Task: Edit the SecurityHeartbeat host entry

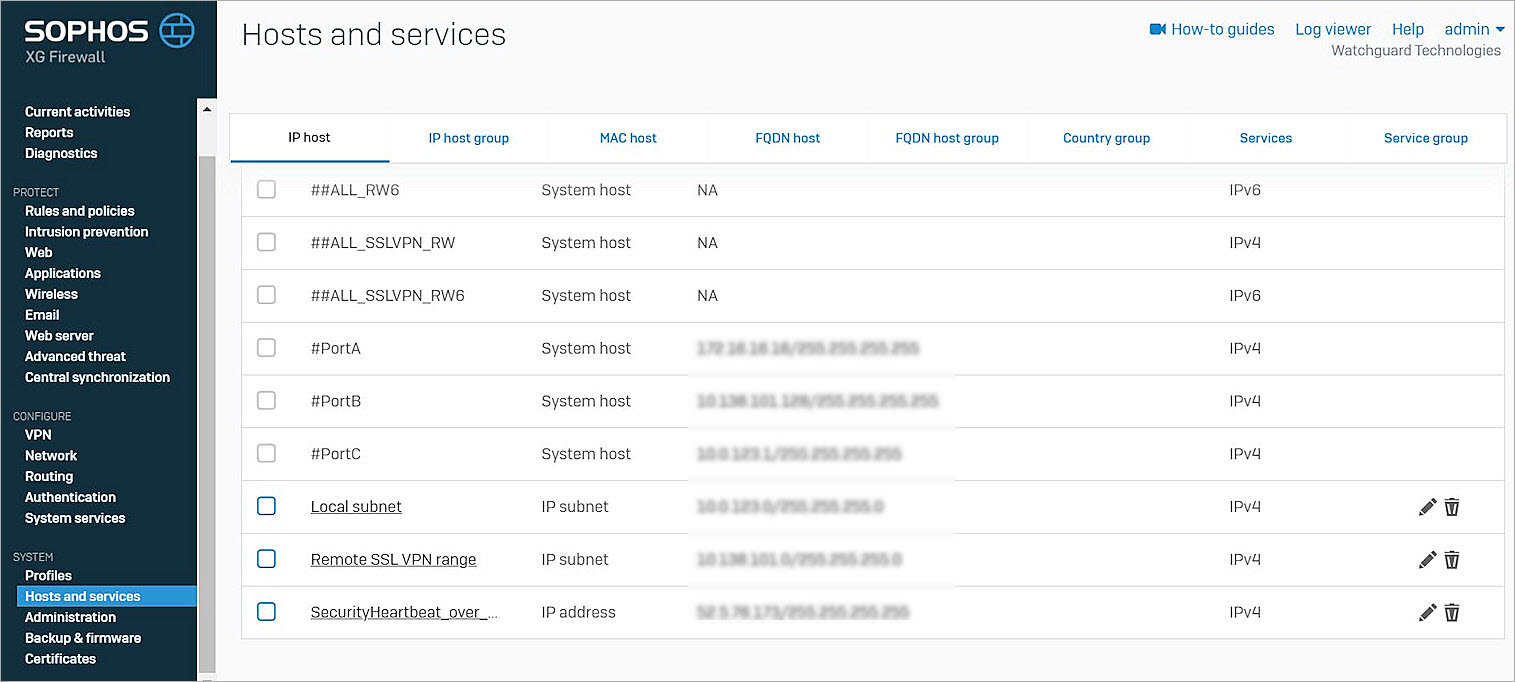Action: 1427,612
